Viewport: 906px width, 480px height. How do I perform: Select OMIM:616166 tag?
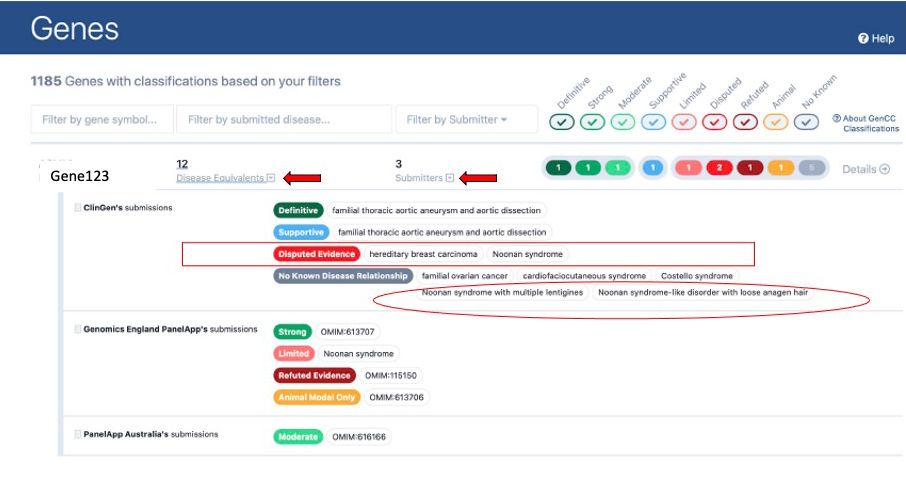359,437
